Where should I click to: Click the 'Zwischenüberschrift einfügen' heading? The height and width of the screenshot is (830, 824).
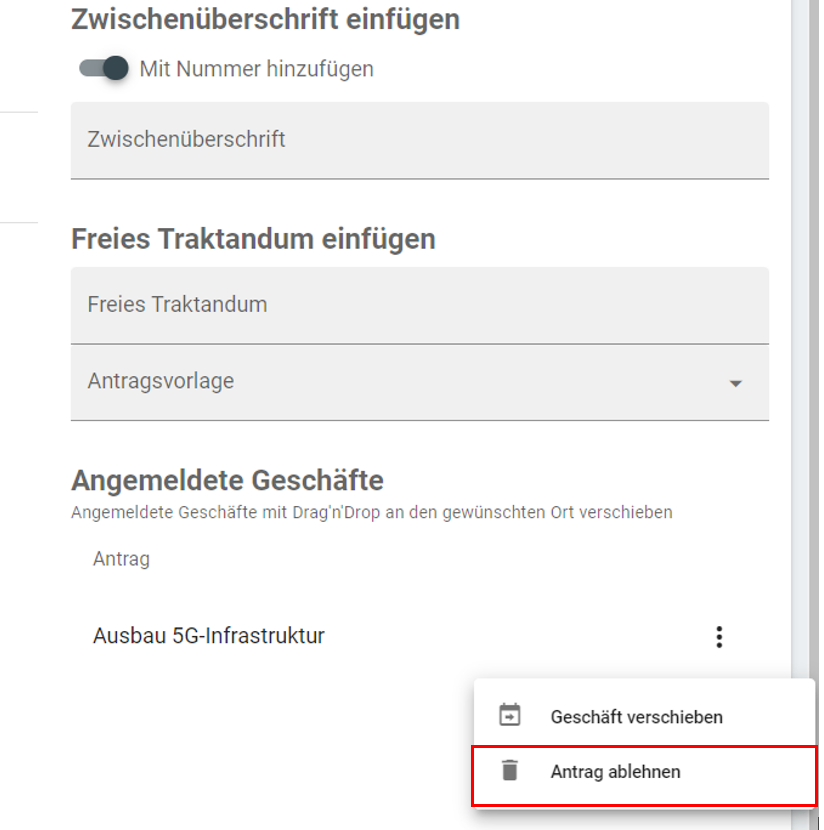tap(265, 19)
